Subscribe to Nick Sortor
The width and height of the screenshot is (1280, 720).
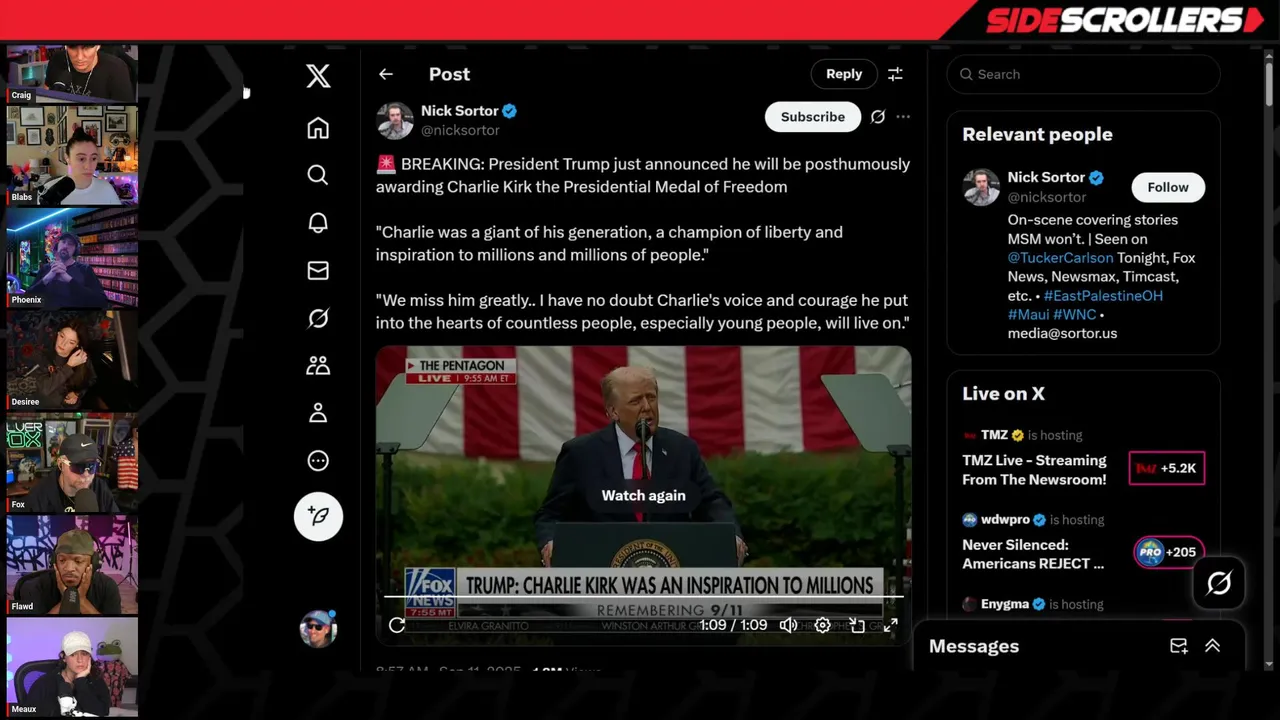tap(813, 117)
